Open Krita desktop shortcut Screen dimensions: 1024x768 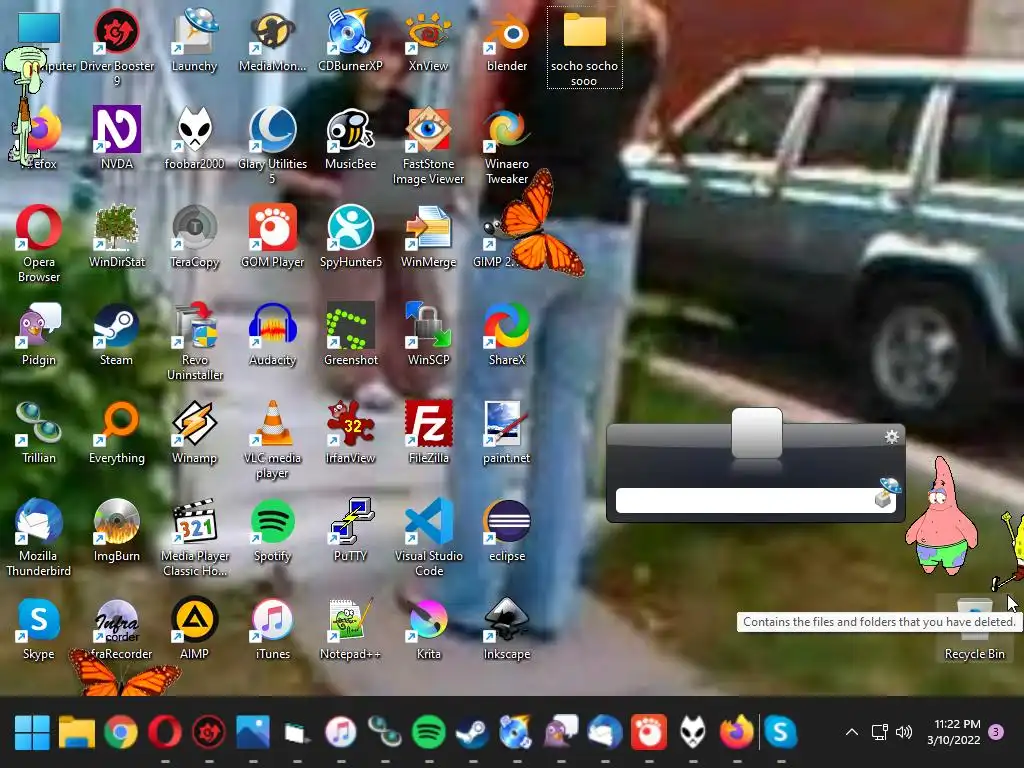click(x=428, y=628)
